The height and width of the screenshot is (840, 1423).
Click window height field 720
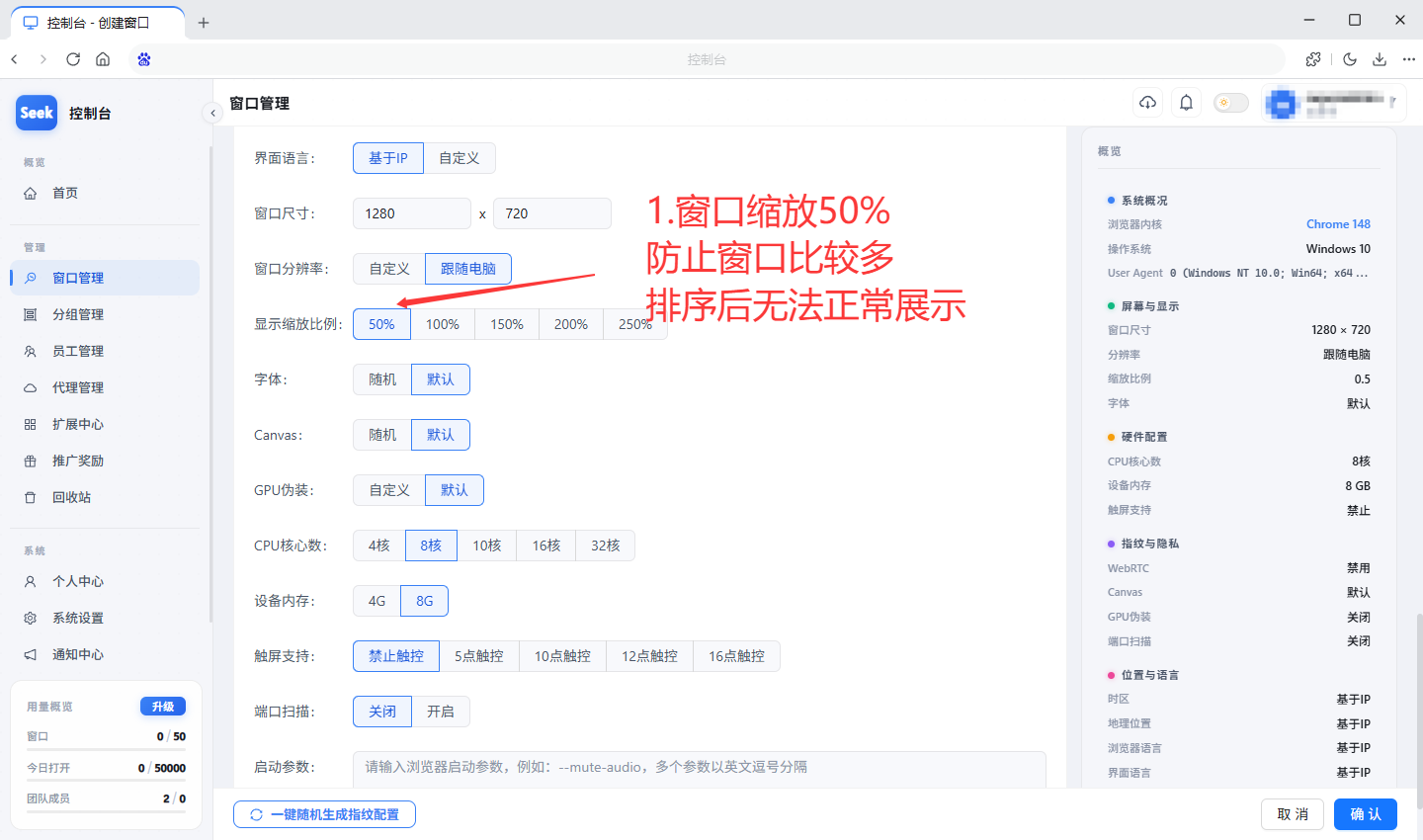tap(552, 213)
